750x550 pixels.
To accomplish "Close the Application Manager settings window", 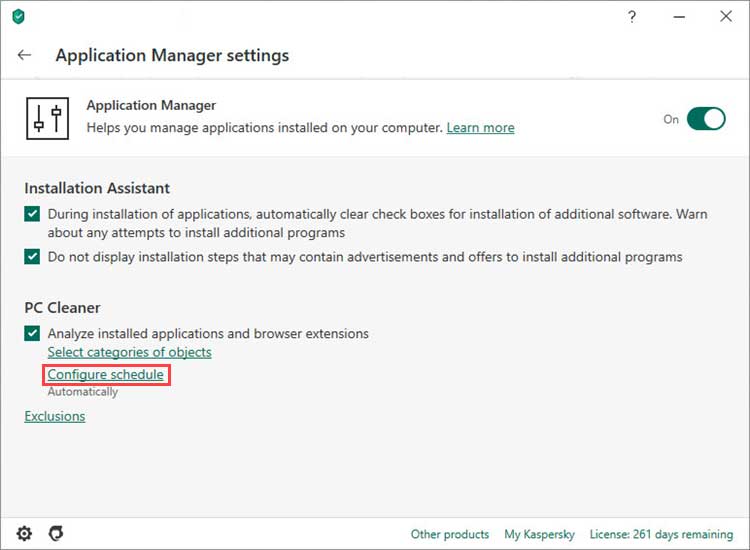I will tap(726, 16).
